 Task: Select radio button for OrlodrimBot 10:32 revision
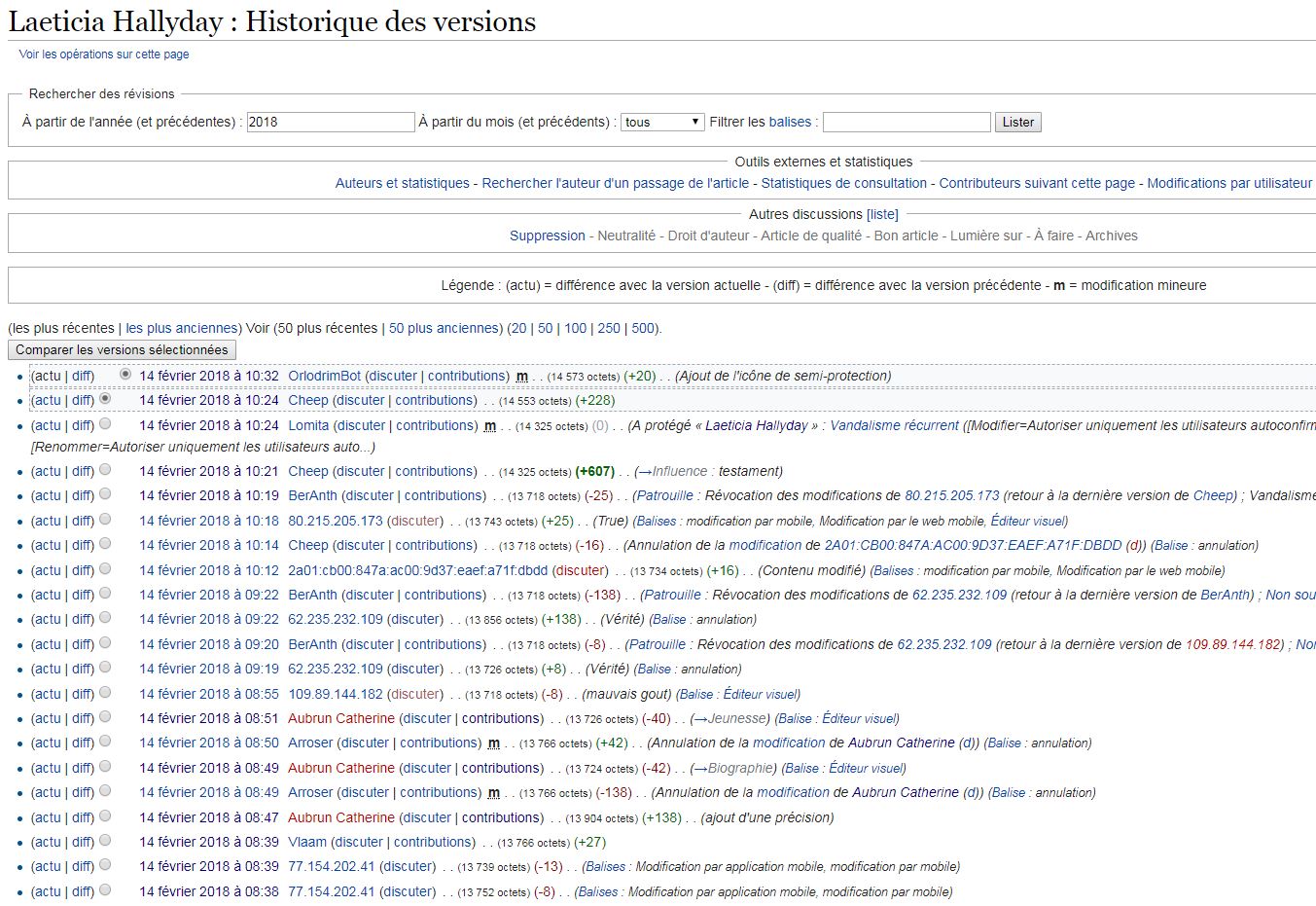125,374
